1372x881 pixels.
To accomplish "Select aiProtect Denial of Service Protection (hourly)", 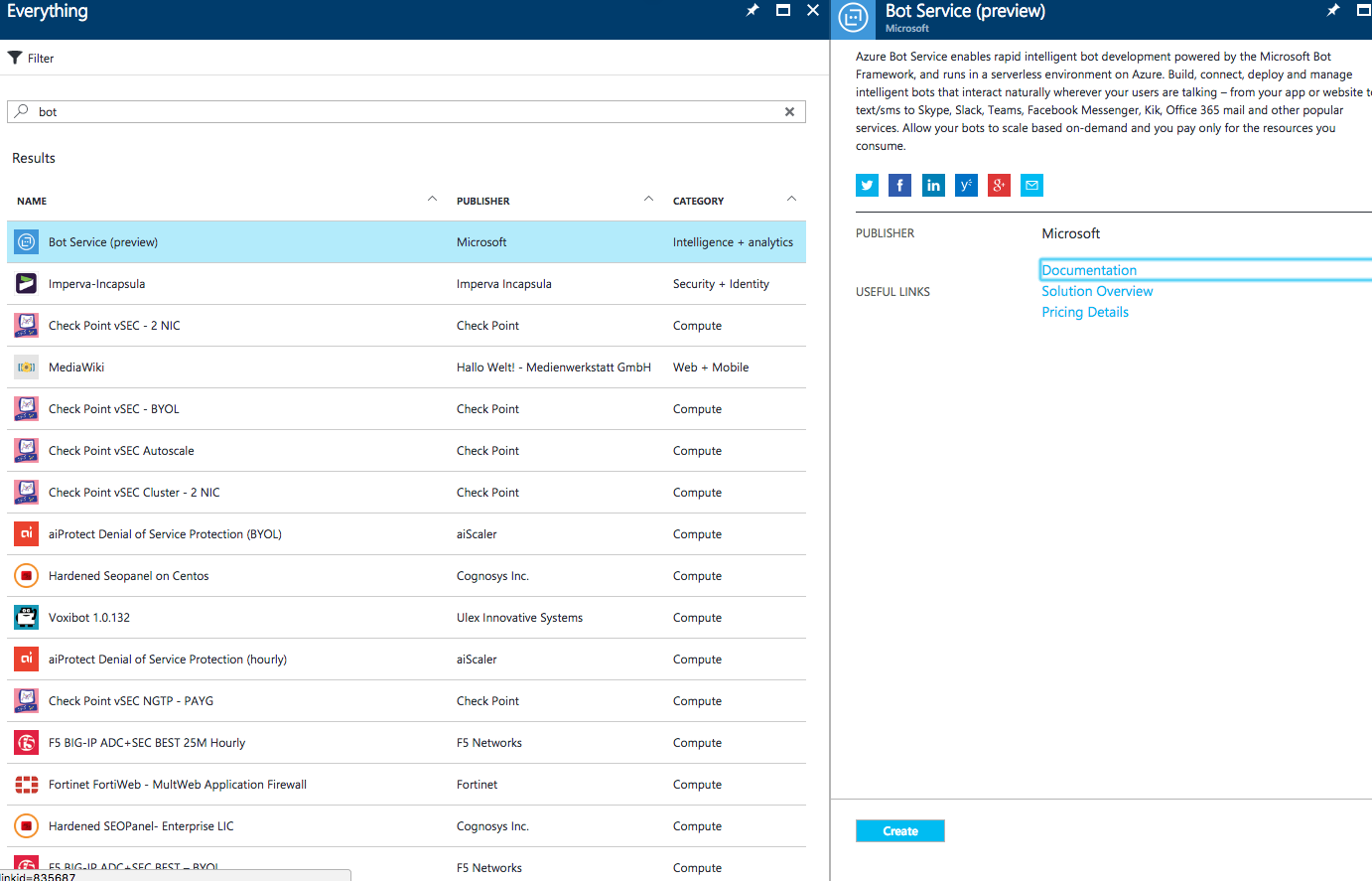I will pyautogui.click(x=406, y=660).
